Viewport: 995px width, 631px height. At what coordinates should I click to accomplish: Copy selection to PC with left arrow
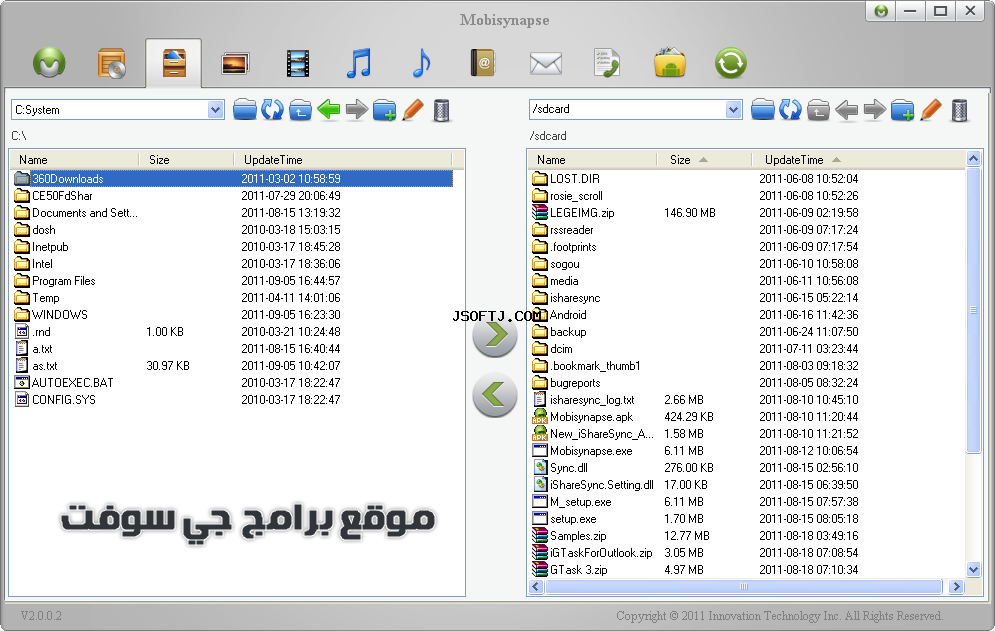tap(495, 395)
